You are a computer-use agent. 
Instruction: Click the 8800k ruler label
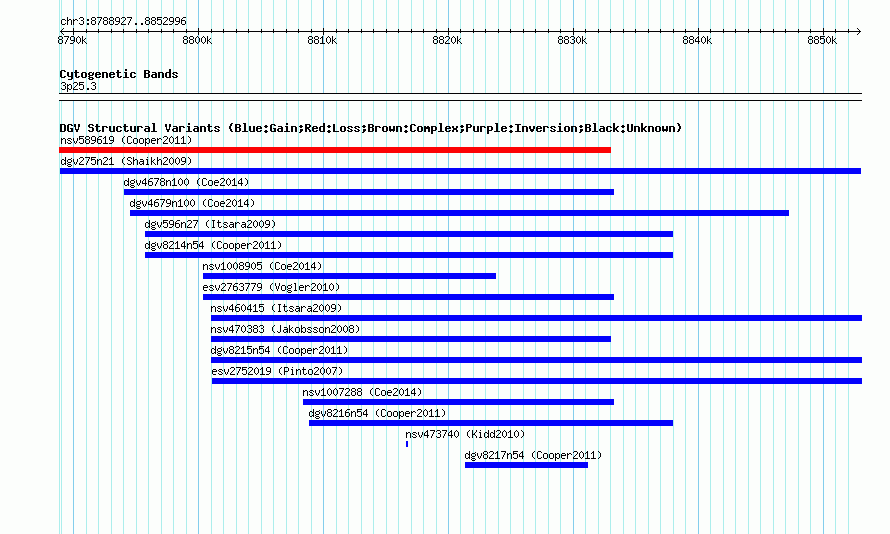coord(197,40)
